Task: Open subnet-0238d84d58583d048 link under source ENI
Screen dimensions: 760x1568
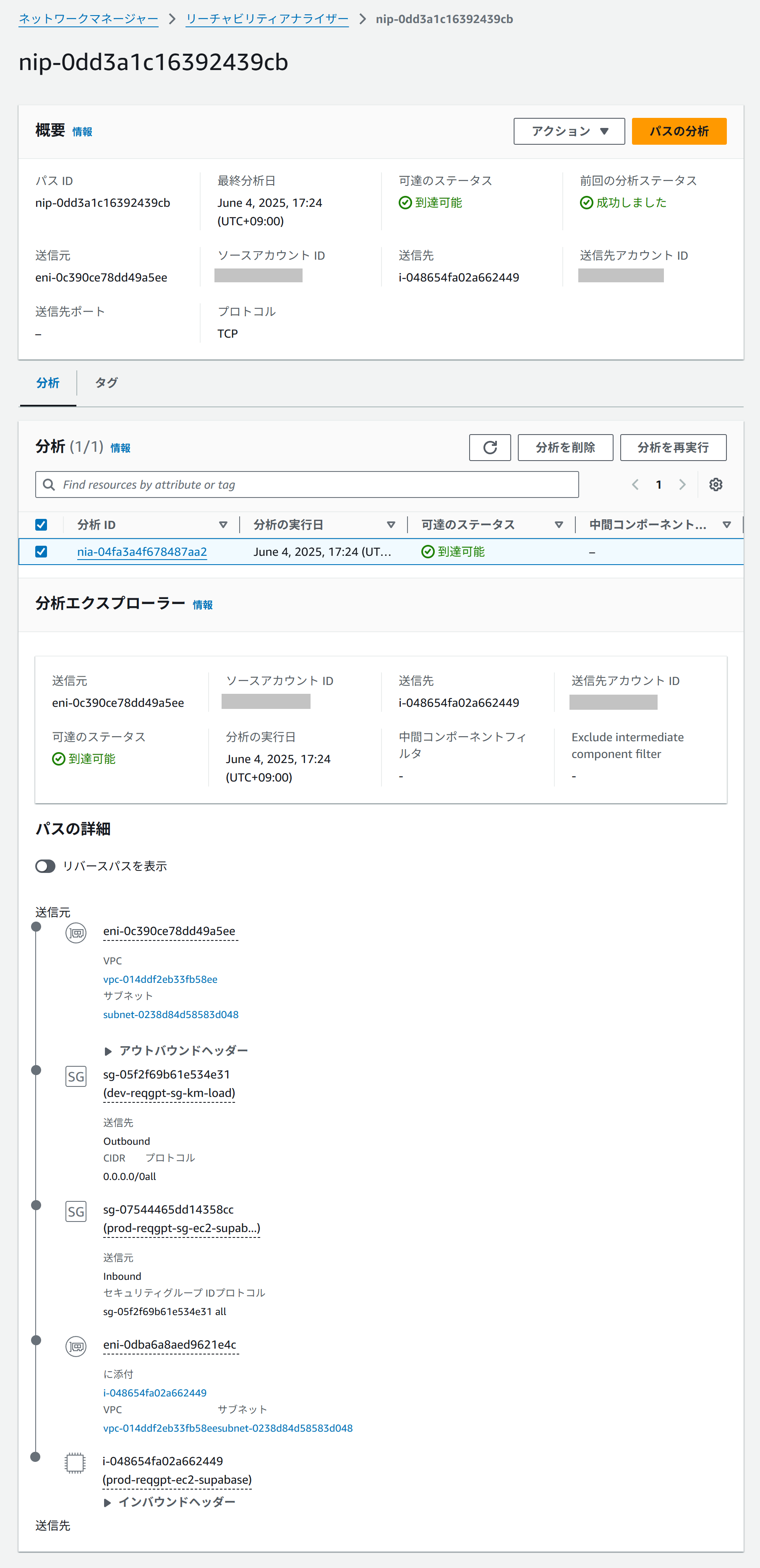Action: (170, 1015)
